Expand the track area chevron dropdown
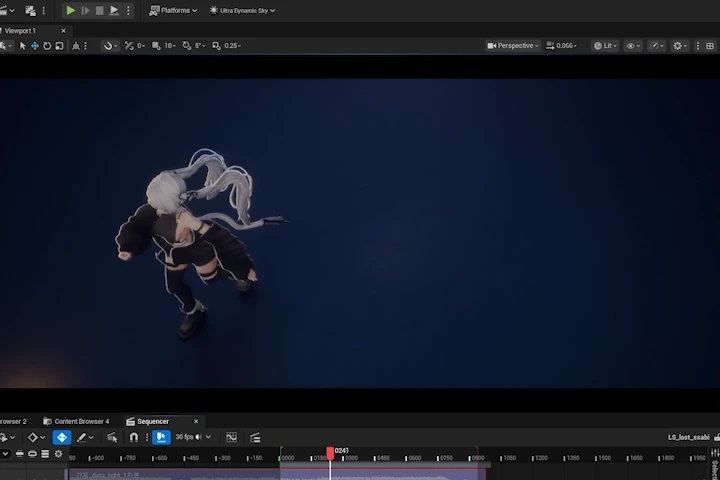The height and width of the screenshot is (480, 720). click(5, 454)
